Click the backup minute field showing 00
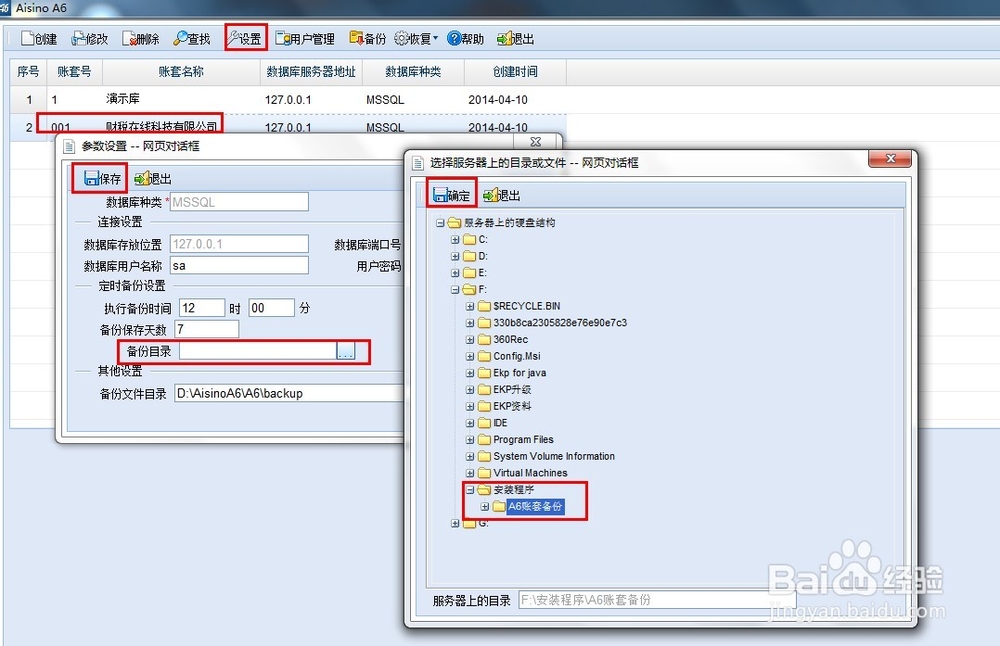Viewport: 1000px width, 646px height. click(x=272, y=308)
